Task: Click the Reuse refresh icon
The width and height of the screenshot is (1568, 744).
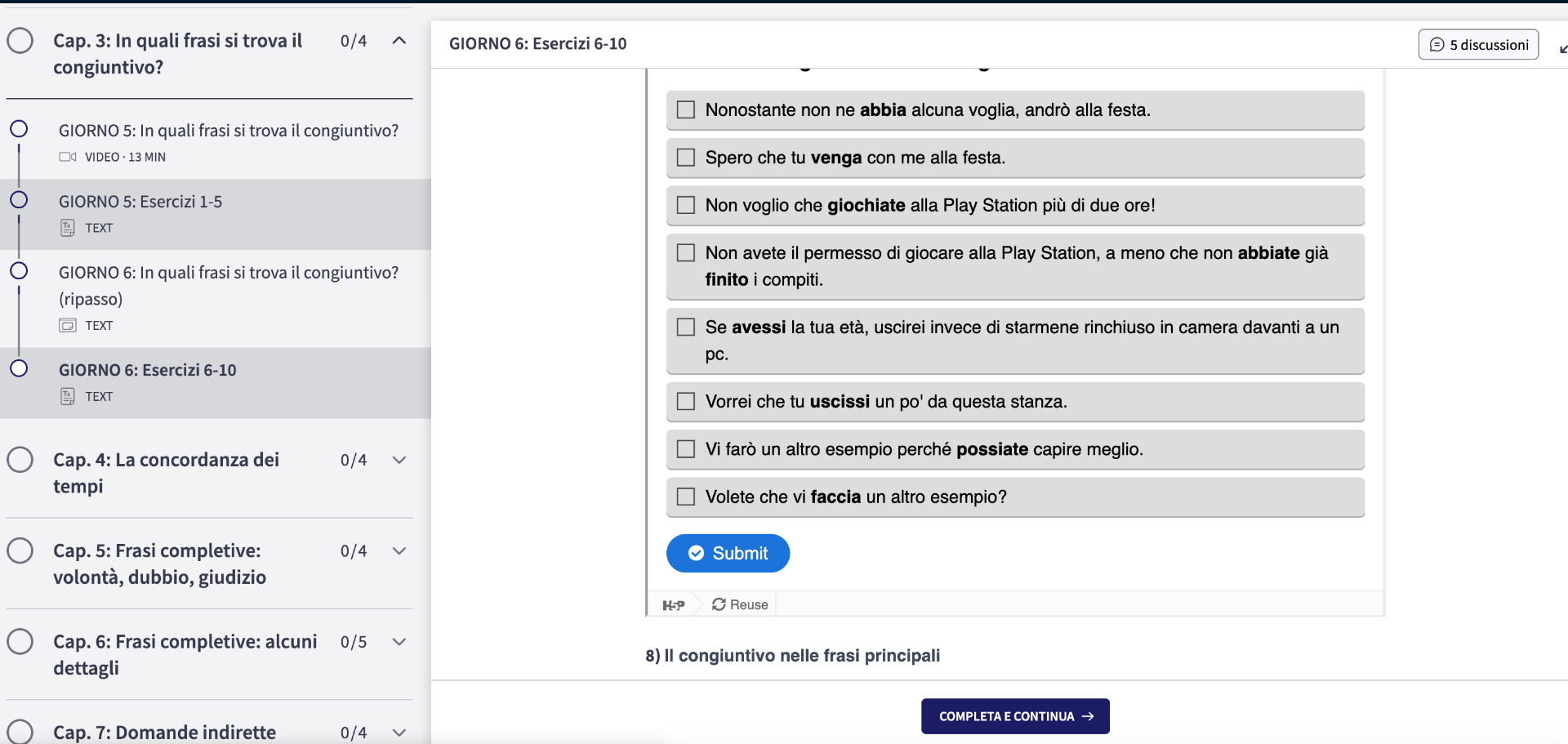Action: pos(719,604)
